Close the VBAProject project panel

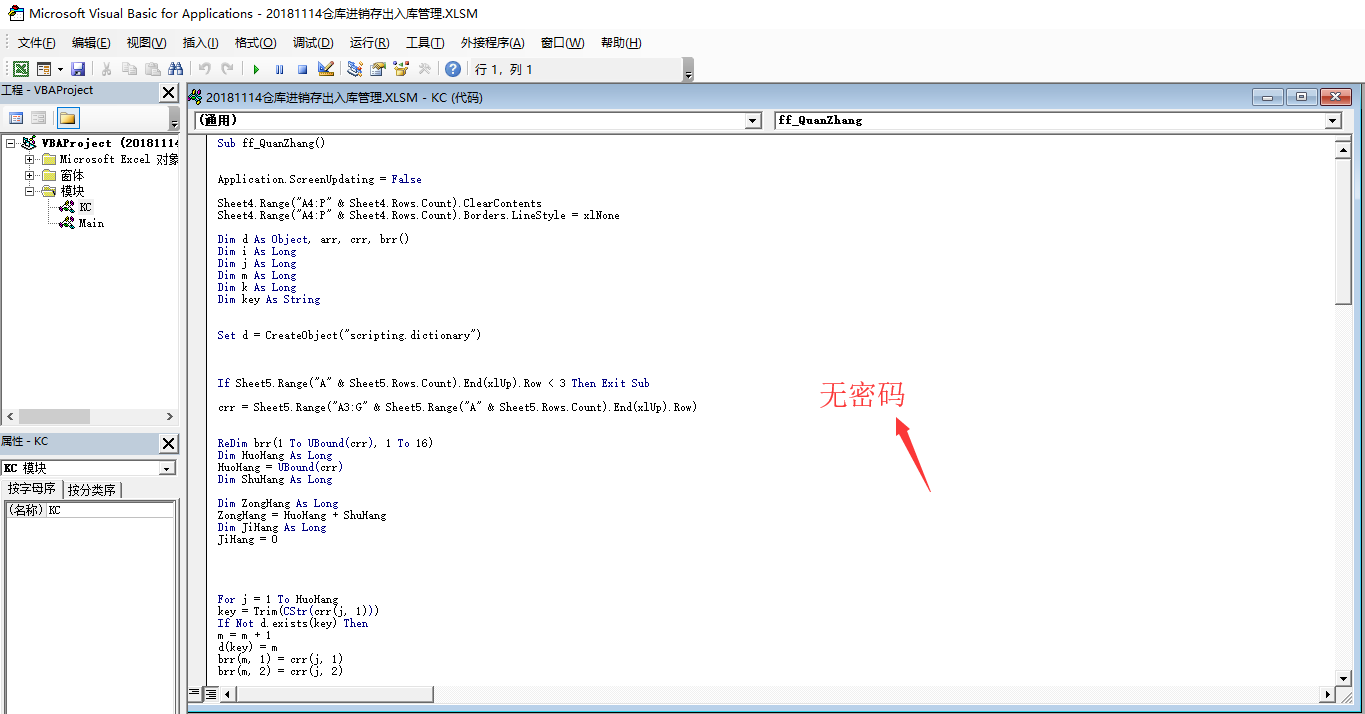click(169, 92)
